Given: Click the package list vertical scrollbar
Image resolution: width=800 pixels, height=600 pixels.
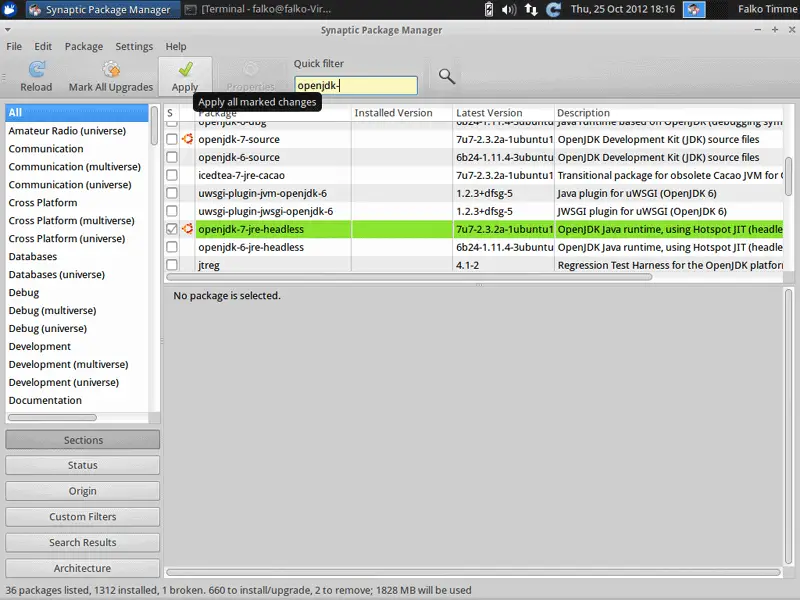Looking at the screenshot, I should (x=788, y=176).
